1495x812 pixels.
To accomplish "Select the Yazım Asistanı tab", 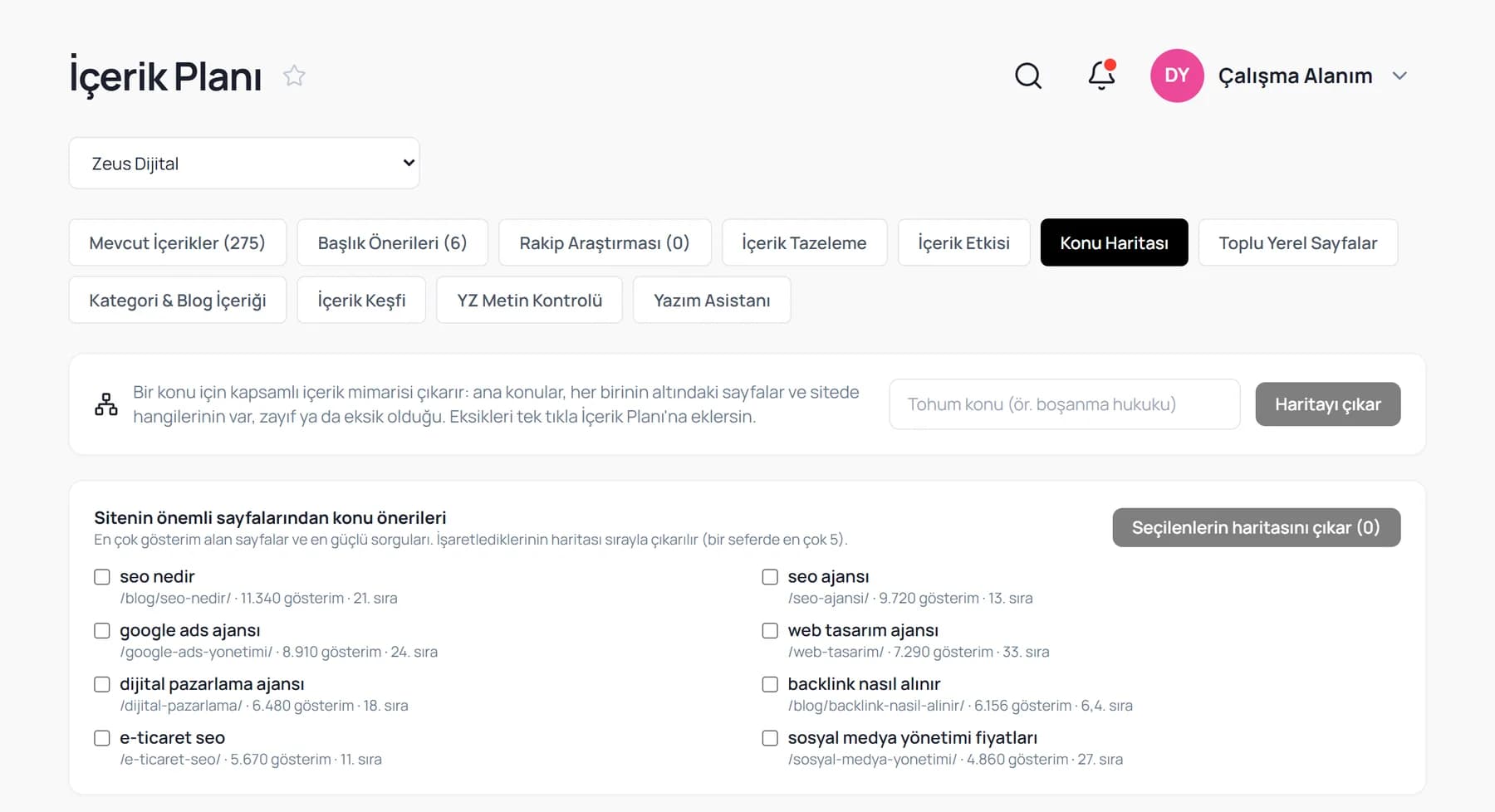I will pyautogui.click(x=712, y=300).
